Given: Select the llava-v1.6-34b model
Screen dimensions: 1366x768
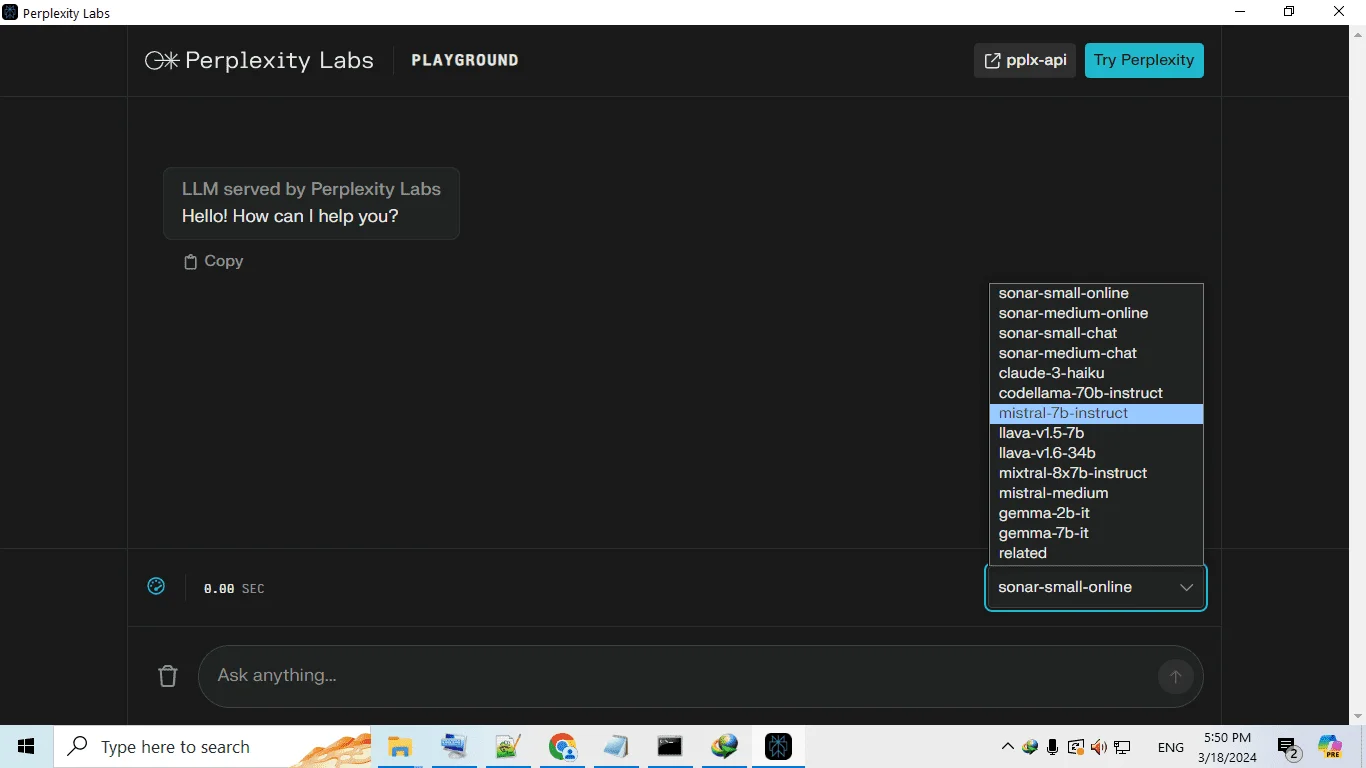Looking at the screenshot, I should point(1096,453).
